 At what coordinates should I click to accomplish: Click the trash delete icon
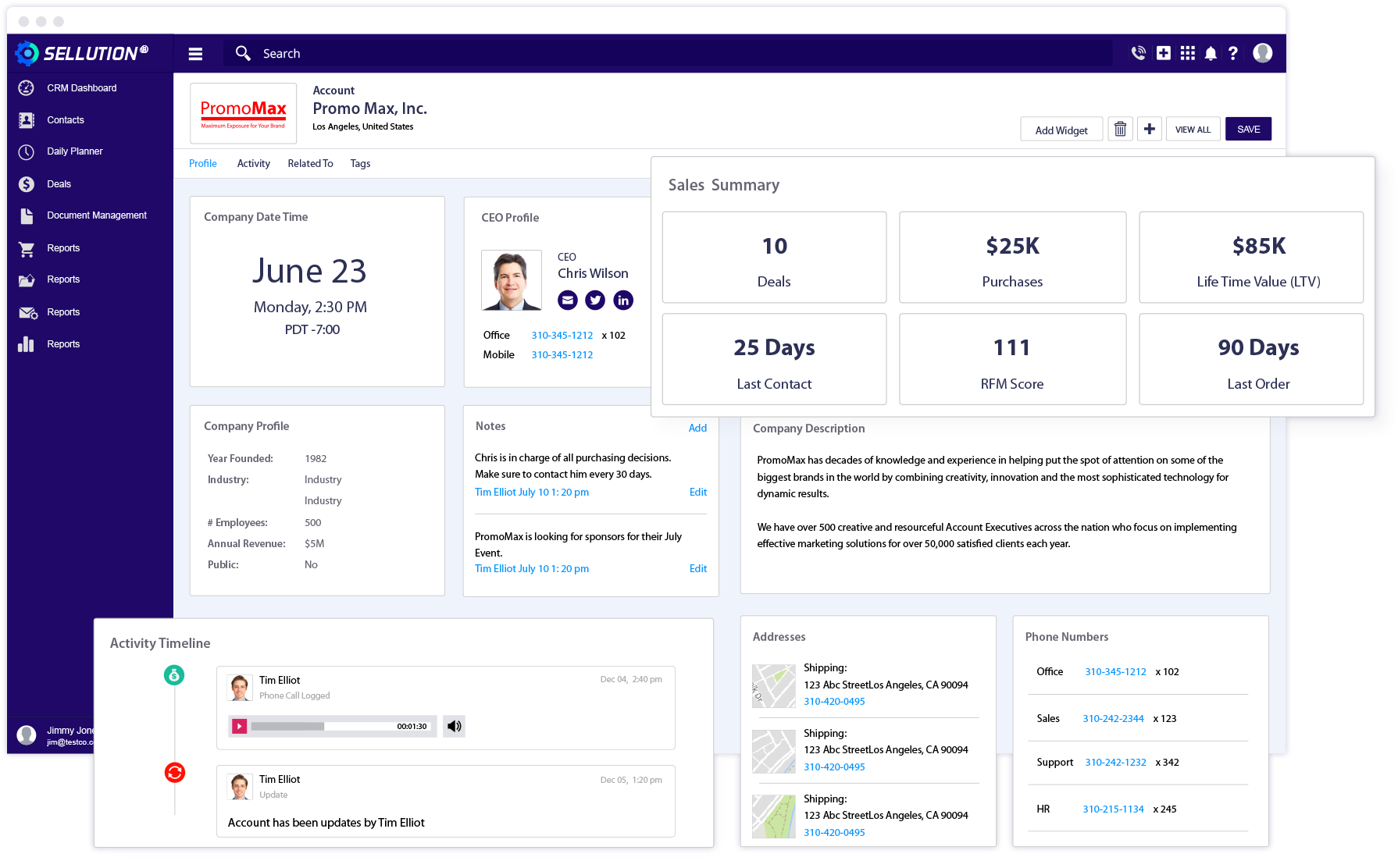pyautogui.click(x=1120, y=129)
